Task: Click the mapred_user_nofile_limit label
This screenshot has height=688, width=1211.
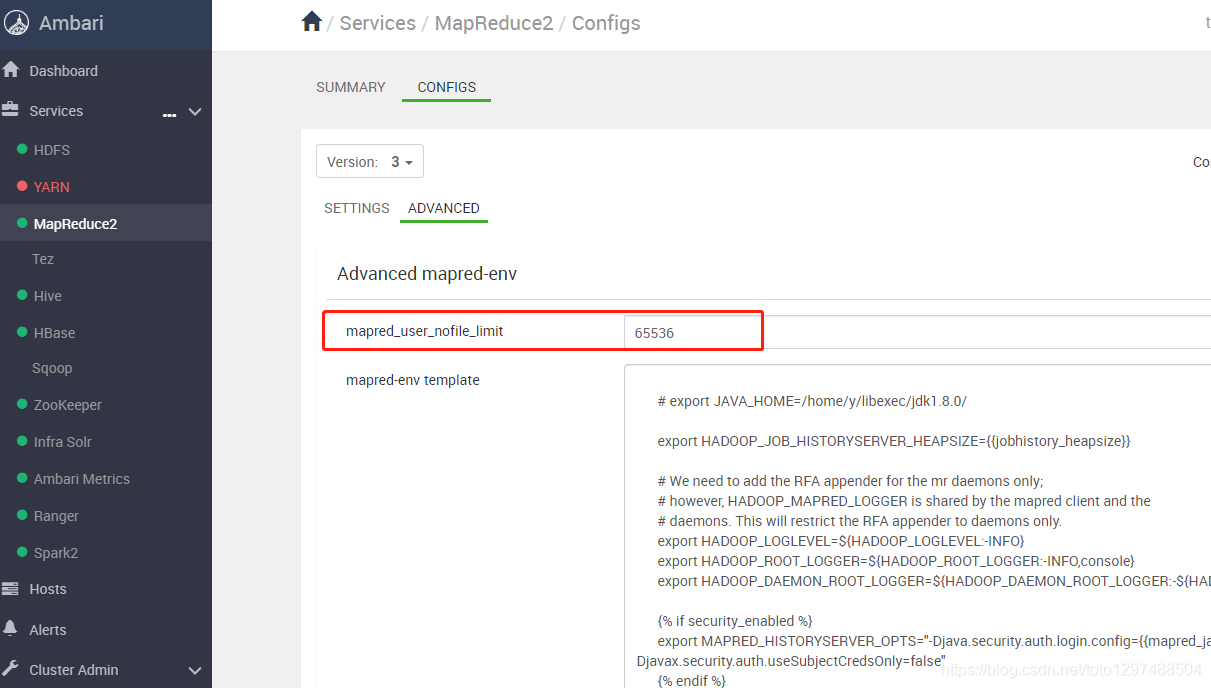Action: click(x=425, y=330)
